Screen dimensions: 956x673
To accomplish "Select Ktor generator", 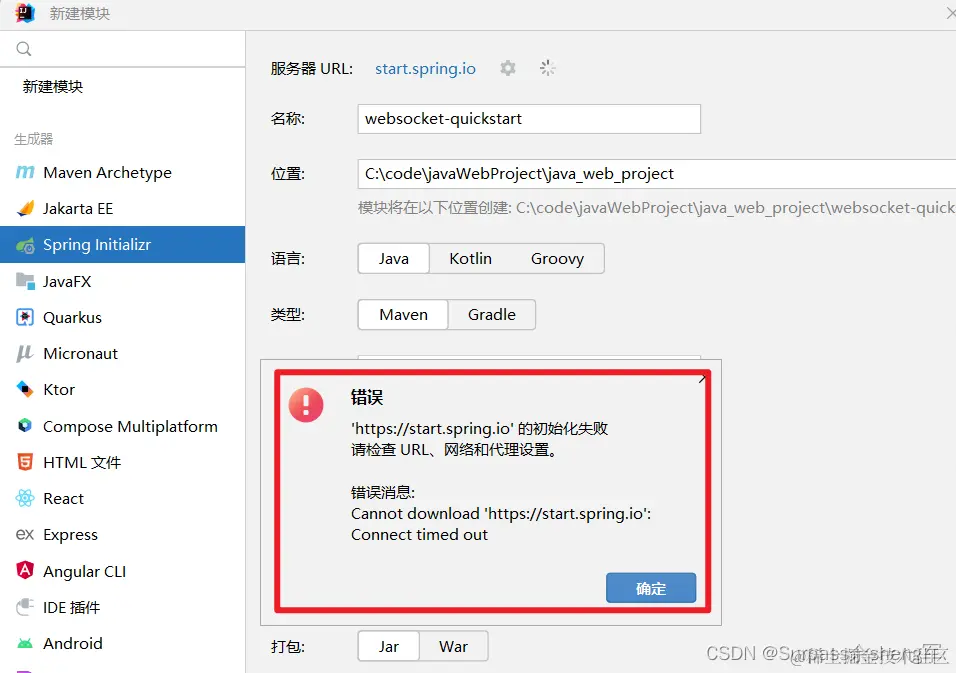I will pos(123,389).
